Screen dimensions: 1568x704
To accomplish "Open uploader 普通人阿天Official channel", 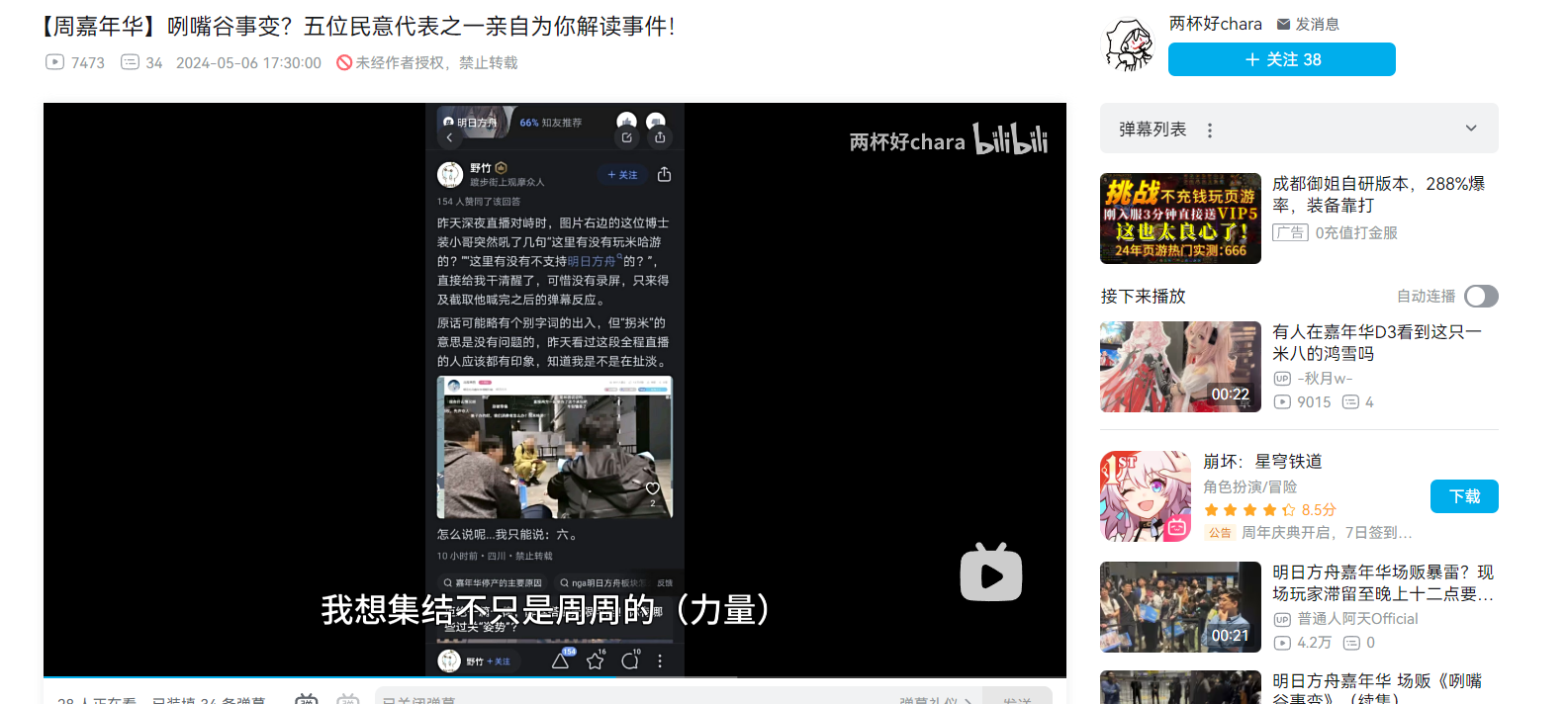I will click(1345, 618).
